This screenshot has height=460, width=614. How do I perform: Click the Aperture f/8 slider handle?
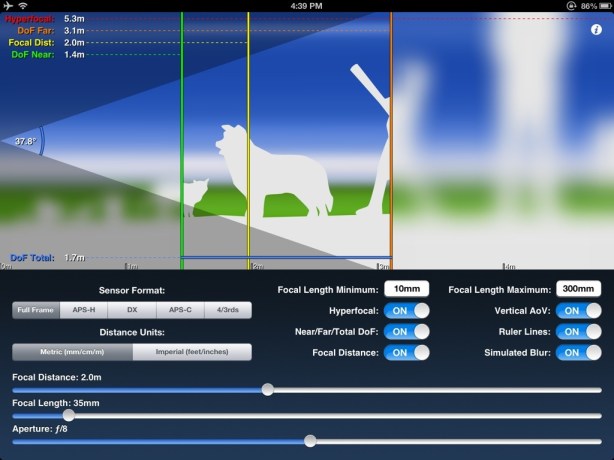coord(310,440)
